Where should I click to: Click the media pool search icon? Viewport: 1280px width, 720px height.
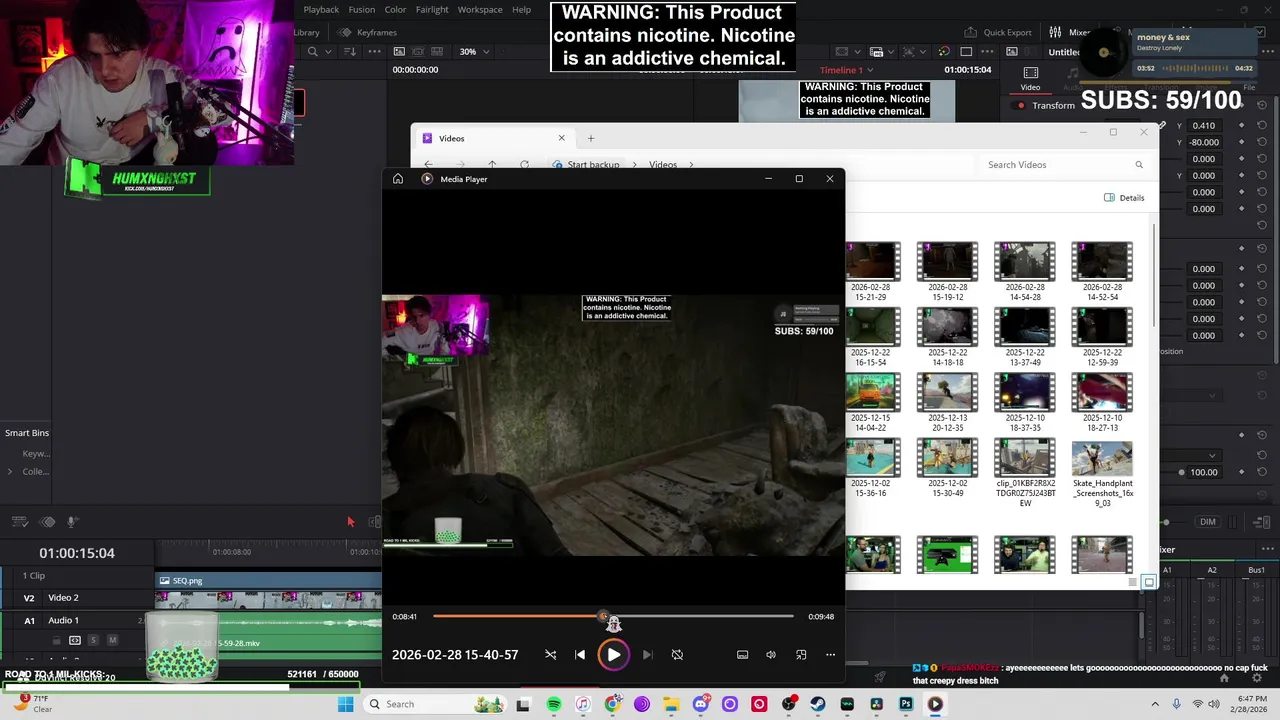[x=313, y=52]
